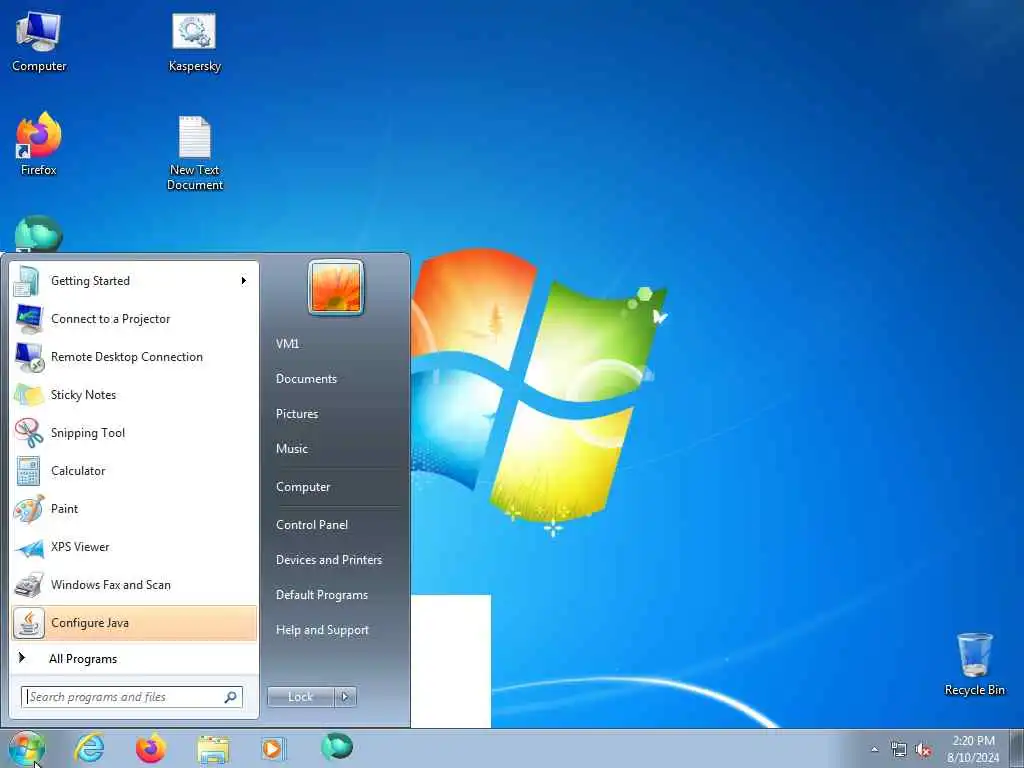
Task: Open Default Programs
Action: [x=322, y=595]
